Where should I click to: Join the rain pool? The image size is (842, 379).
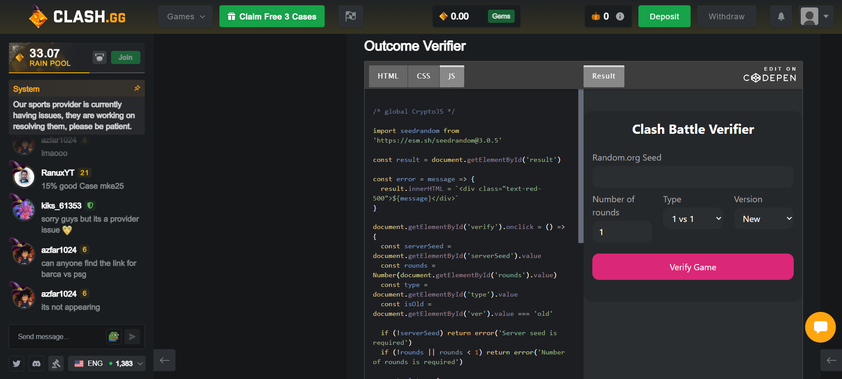coord(126,57)
